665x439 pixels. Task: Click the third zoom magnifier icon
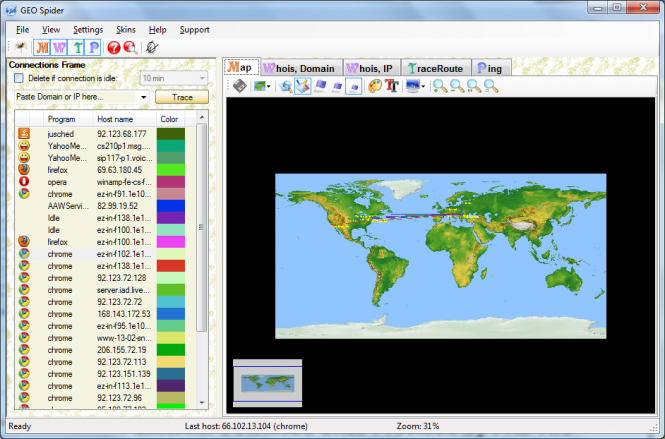click(x=474, y=86)
